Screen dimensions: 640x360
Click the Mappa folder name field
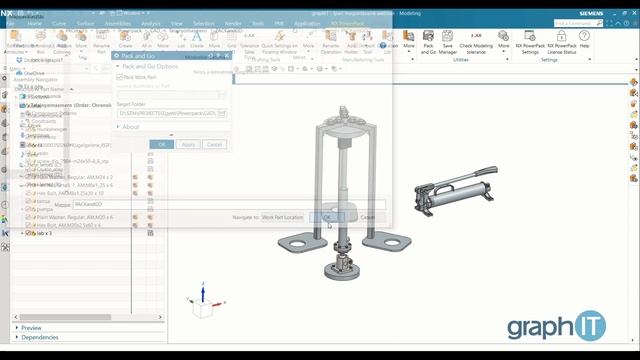point(229,204)
